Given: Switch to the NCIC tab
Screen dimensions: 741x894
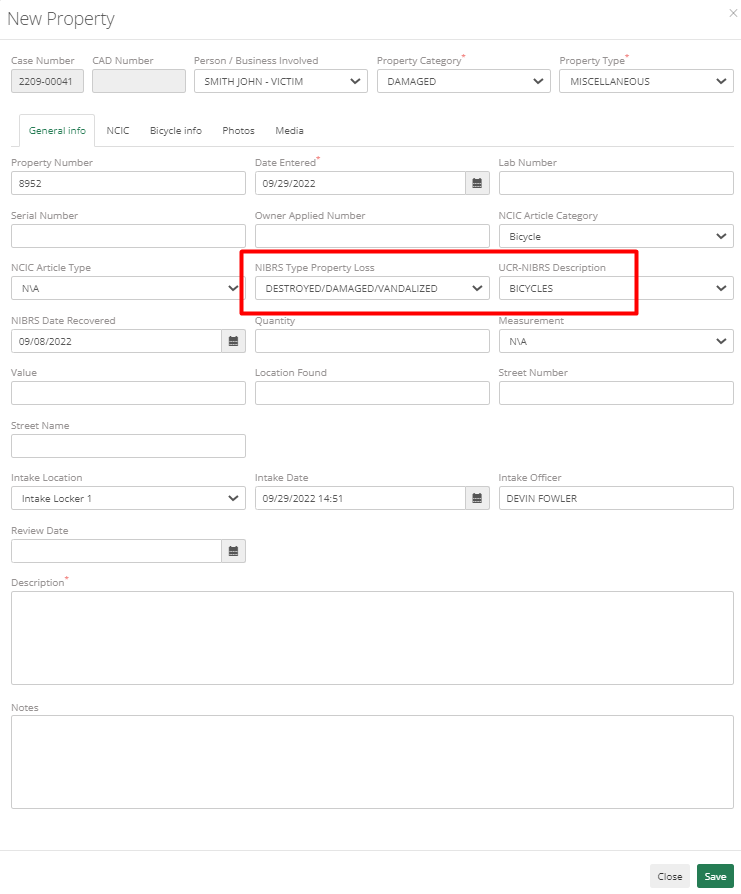Looking at the screenshot, I should point(118,130).
